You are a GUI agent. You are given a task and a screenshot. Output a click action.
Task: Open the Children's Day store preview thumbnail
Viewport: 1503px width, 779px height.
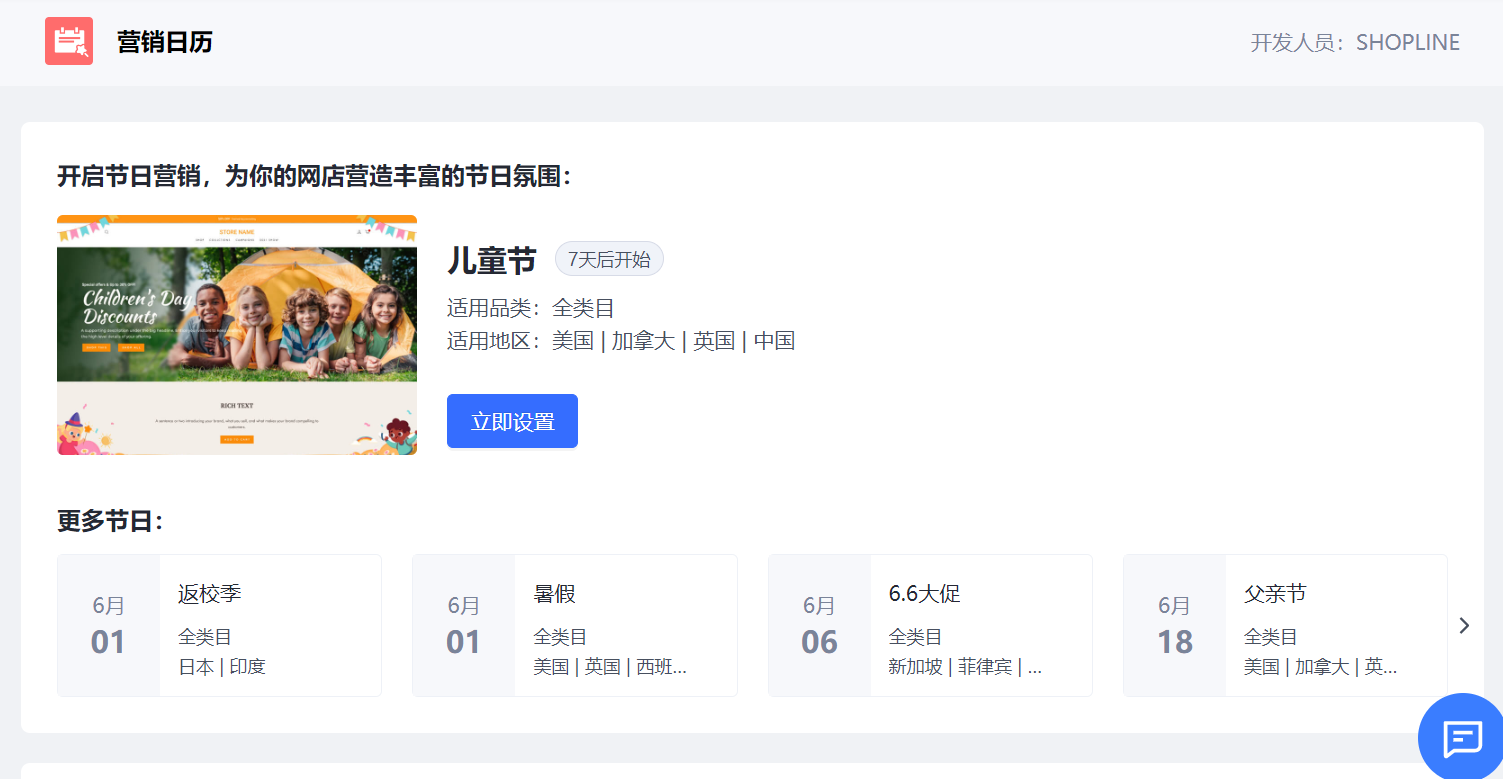(237, 335)
